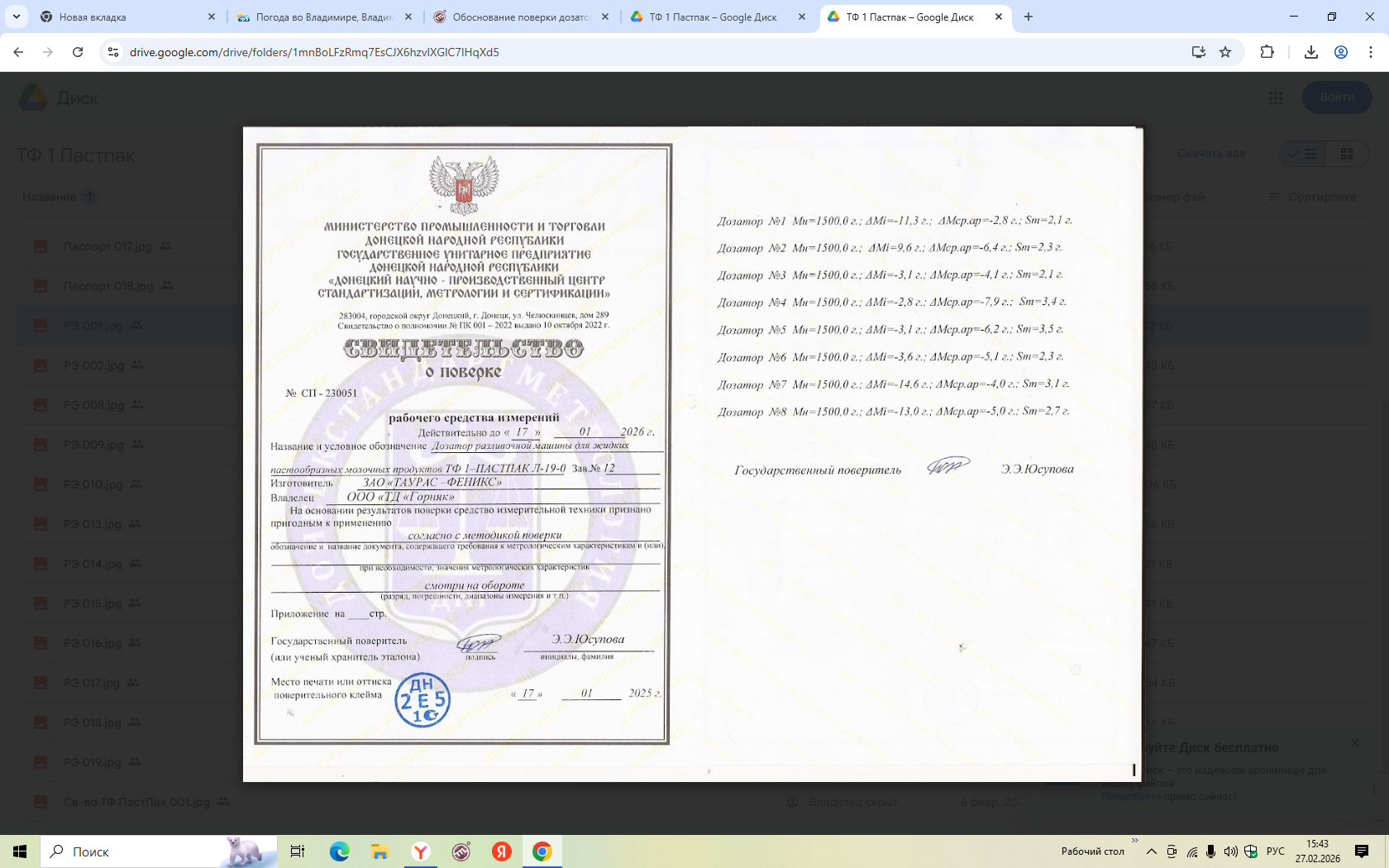Click the Google Drive logo

pyautogui.click(x=34, y=98)
